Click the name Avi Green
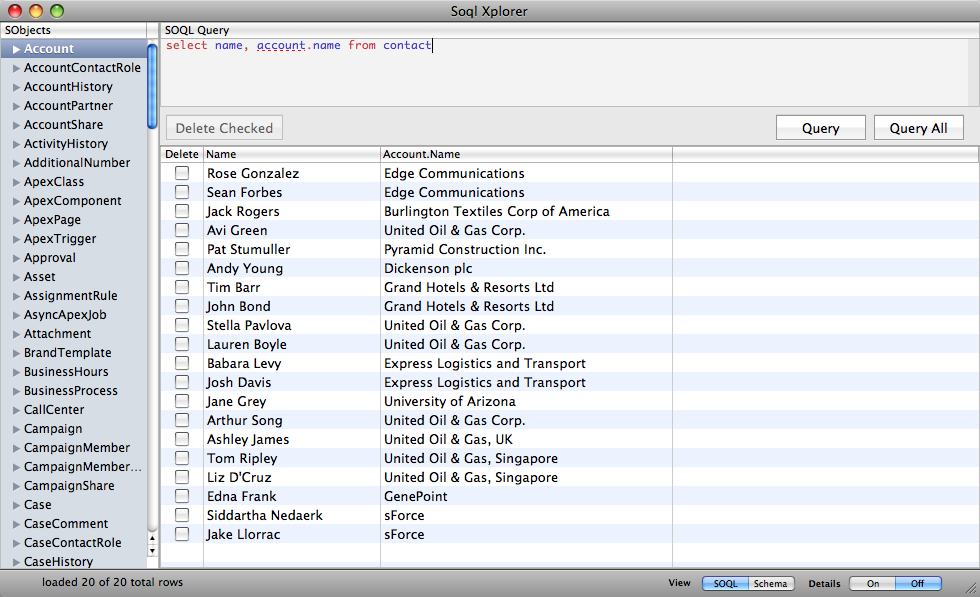Image resolution: width=980 pixels, height=597 pixels. (237, 231)
